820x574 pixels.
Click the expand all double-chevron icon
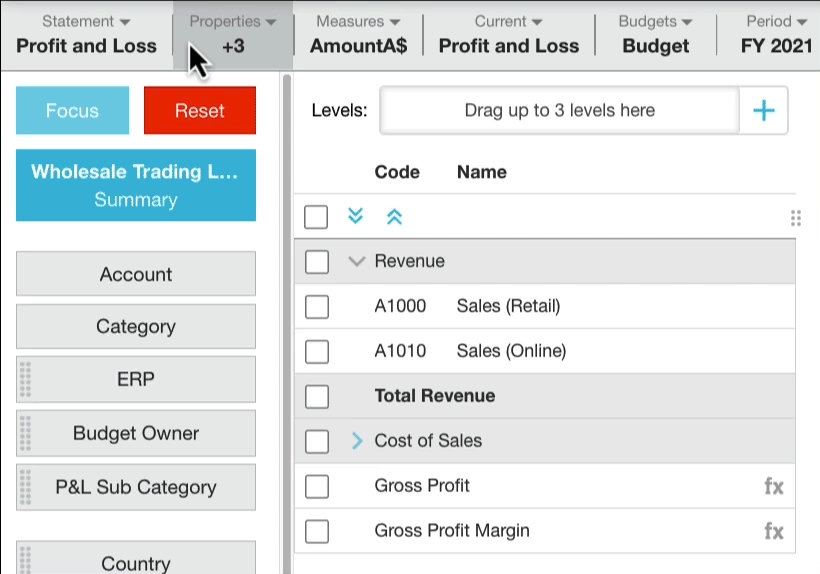[x=355, y=217]
